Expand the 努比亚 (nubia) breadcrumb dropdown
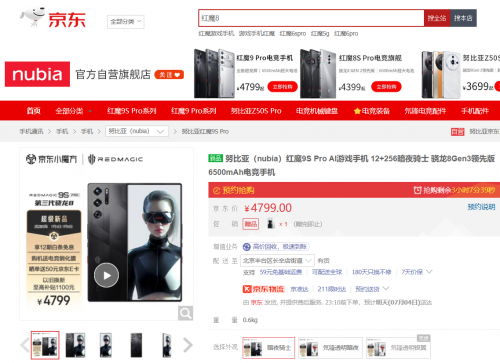The height and width of the screenshot is (363, 500). [x=137, y=131]
